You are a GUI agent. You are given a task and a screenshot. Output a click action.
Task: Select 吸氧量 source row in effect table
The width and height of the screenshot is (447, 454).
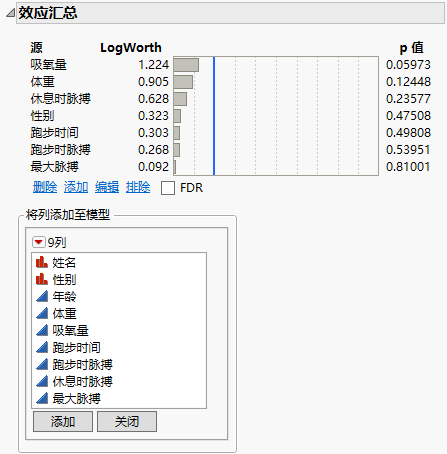pyautogui.click(x=49, y=65)
